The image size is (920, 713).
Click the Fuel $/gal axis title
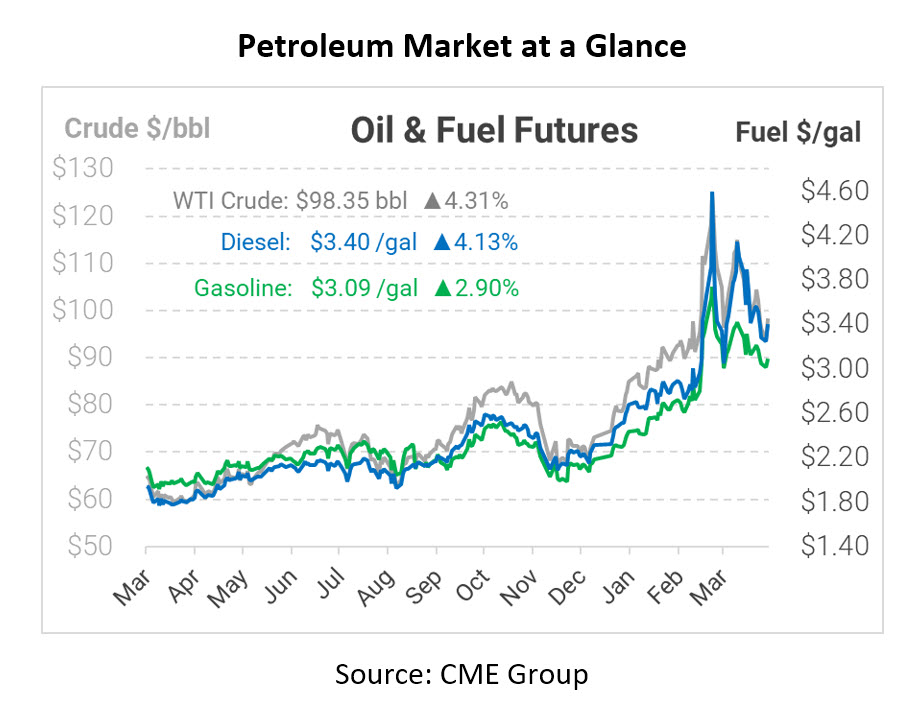[x=798, y=132]
